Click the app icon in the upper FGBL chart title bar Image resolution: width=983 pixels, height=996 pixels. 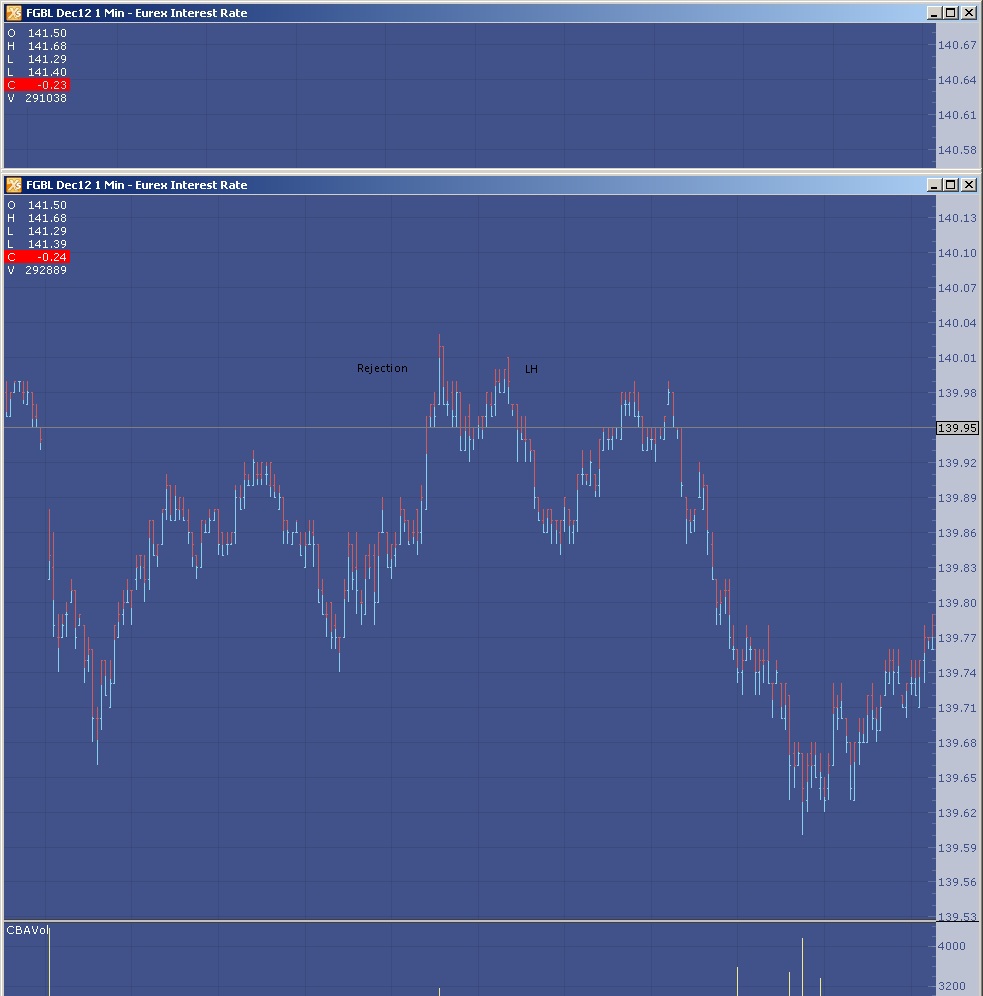coord(13,13)
